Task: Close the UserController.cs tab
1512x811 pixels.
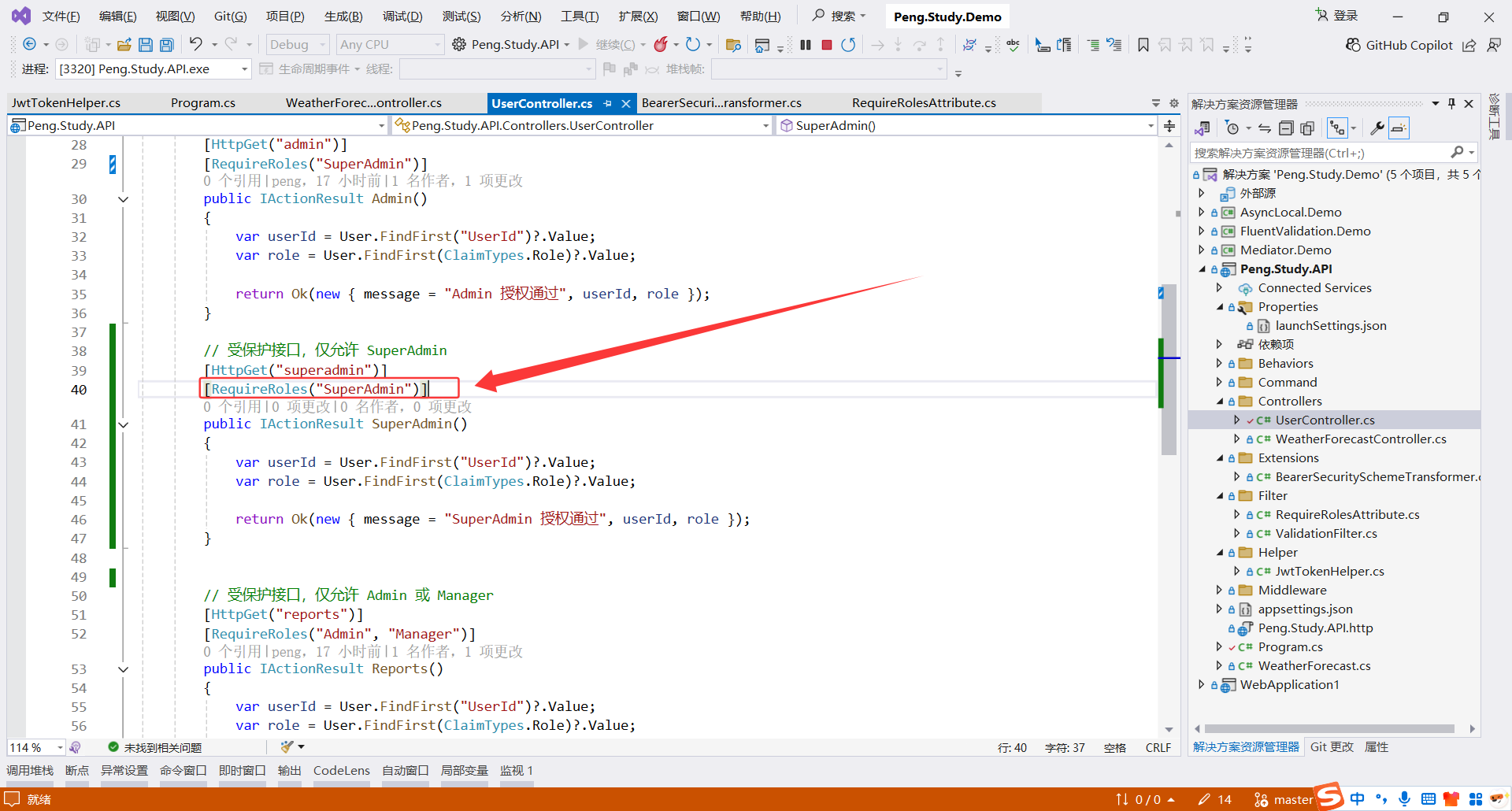Action: [626, 103]
